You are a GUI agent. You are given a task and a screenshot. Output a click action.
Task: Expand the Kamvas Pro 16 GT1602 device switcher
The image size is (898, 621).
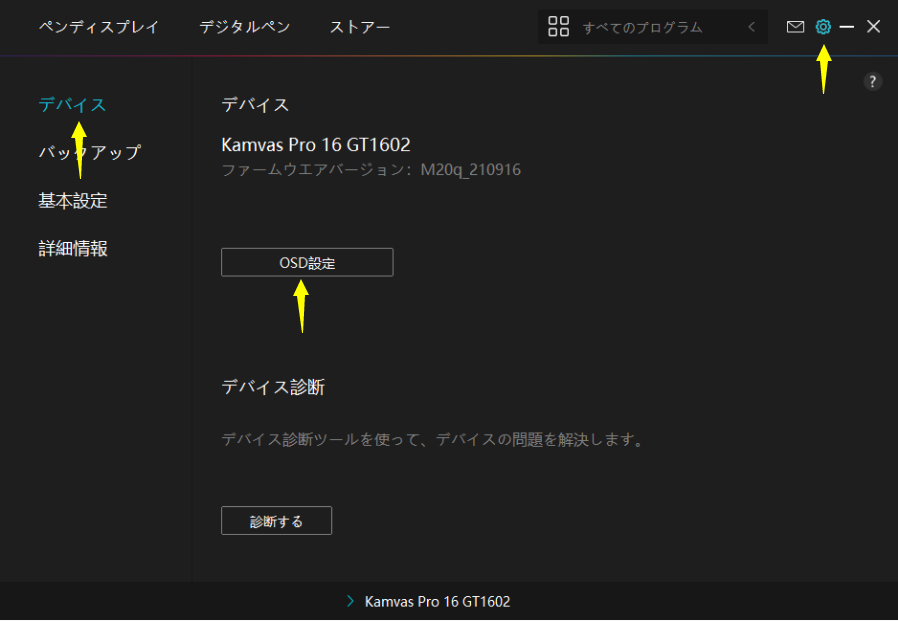tap(429, 602)
